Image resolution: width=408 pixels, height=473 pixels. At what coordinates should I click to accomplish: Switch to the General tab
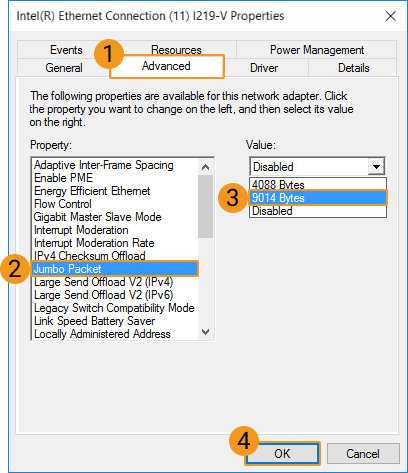coord(64,68)
